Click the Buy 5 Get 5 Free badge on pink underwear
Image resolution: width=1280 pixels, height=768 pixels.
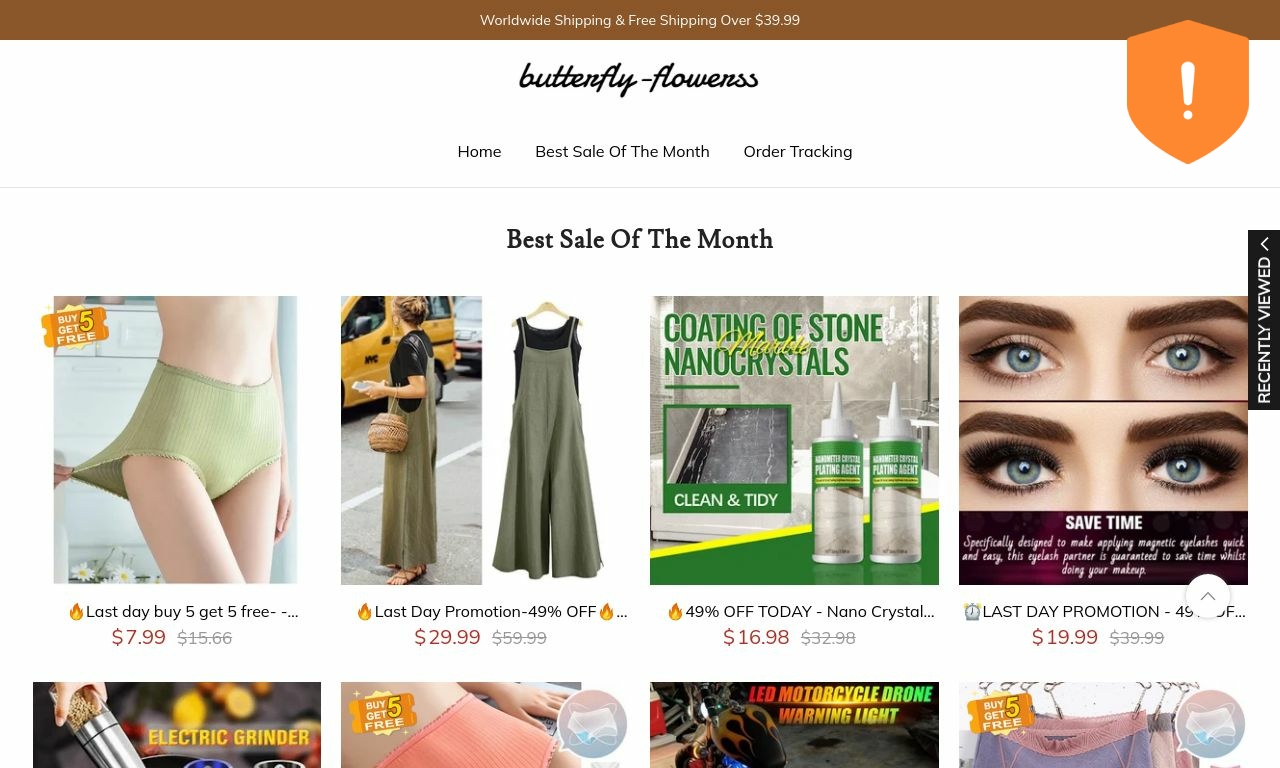(x=383, y=713)
